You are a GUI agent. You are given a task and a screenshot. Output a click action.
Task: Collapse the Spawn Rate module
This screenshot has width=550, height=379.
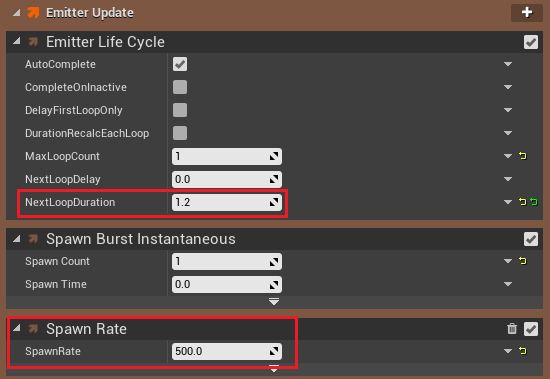pos(16,329)
